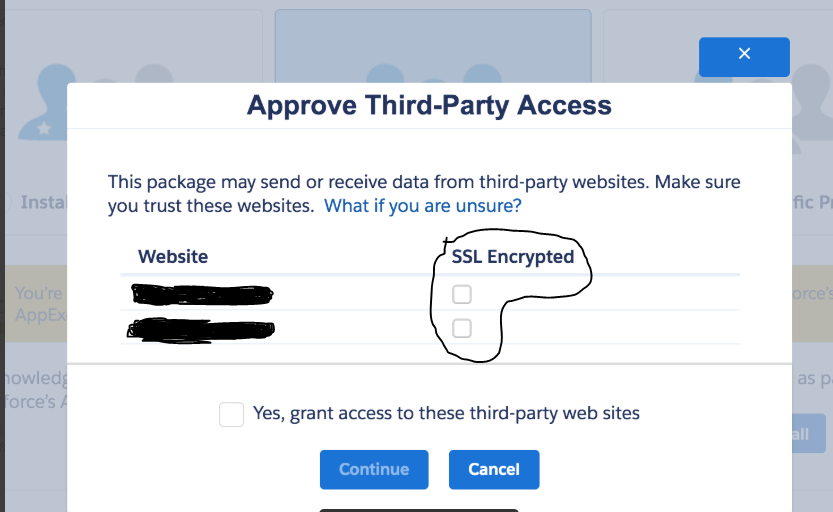Click the partially visible 'Instal' option text
Viewport: 833px width, 512px height.
pos(43,202)
